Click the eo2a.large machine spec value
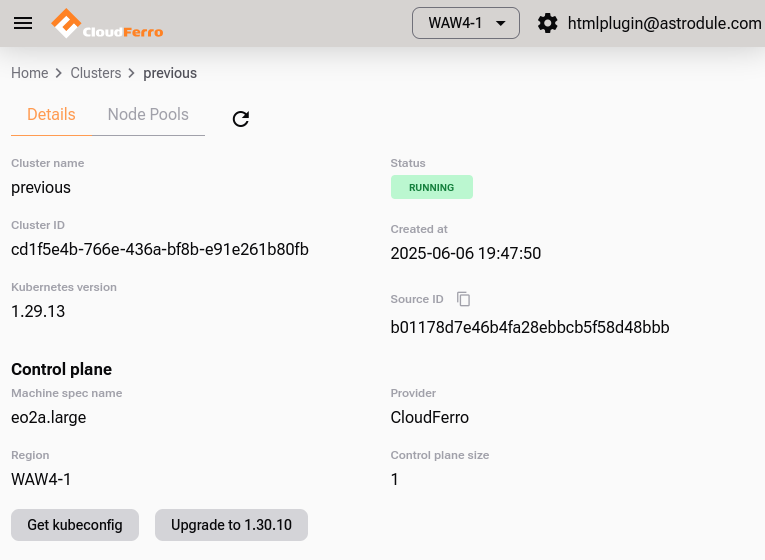 click(48, 417)
